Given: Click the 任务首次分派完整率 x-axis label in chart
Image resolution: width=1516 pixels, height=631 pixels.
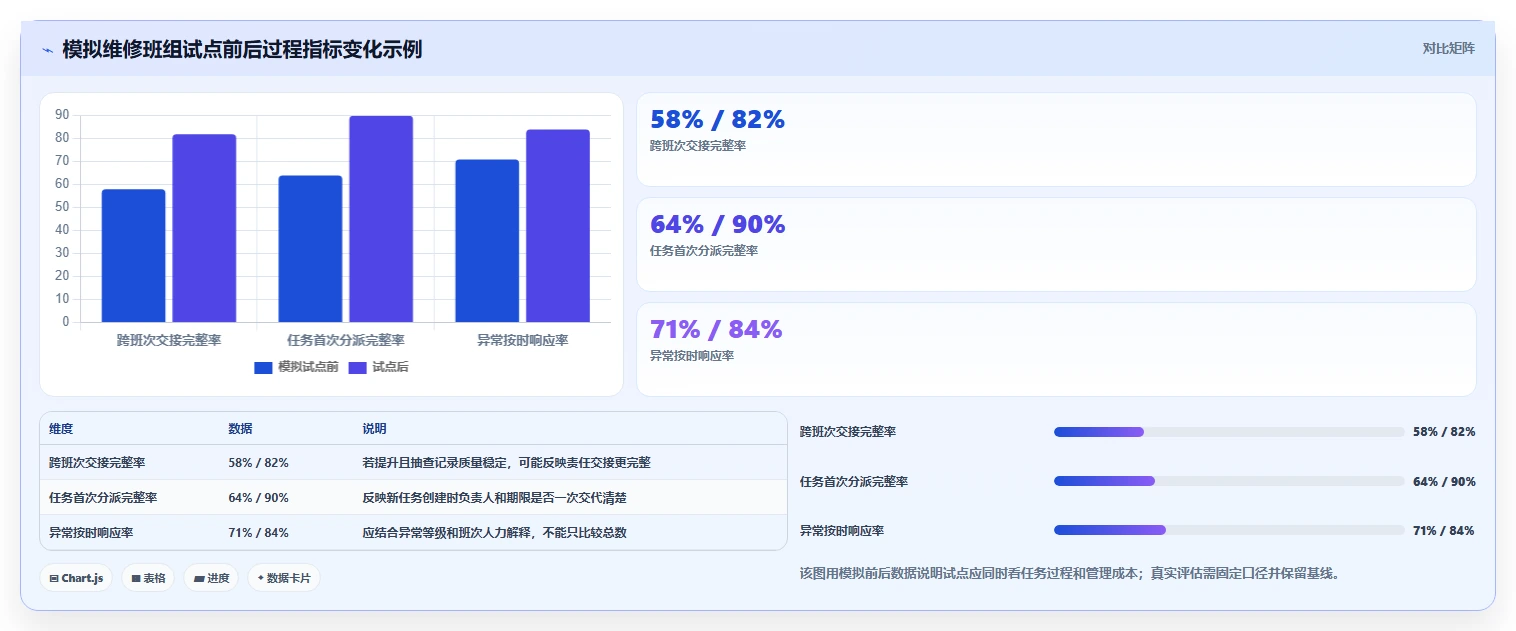Looking at the screenshot, I should (x=346, y=340).
